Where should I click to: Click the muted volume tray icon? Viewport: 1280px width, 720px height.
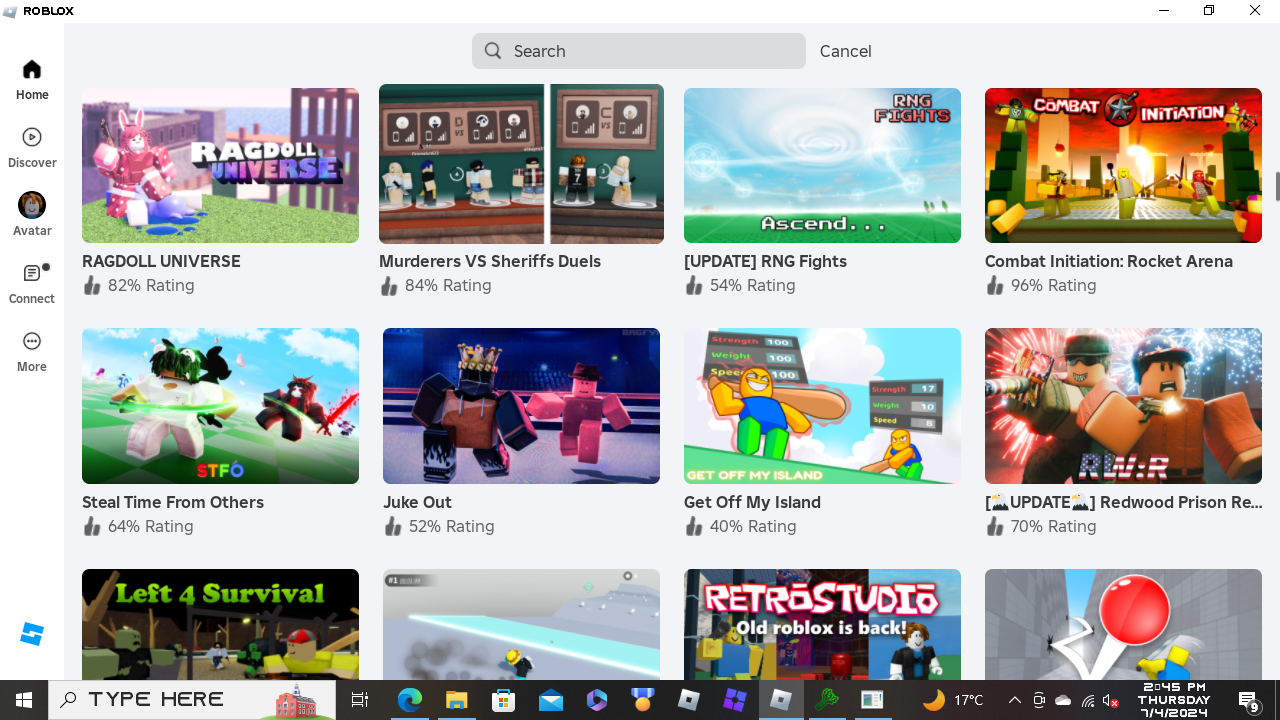pos(1111,700)
